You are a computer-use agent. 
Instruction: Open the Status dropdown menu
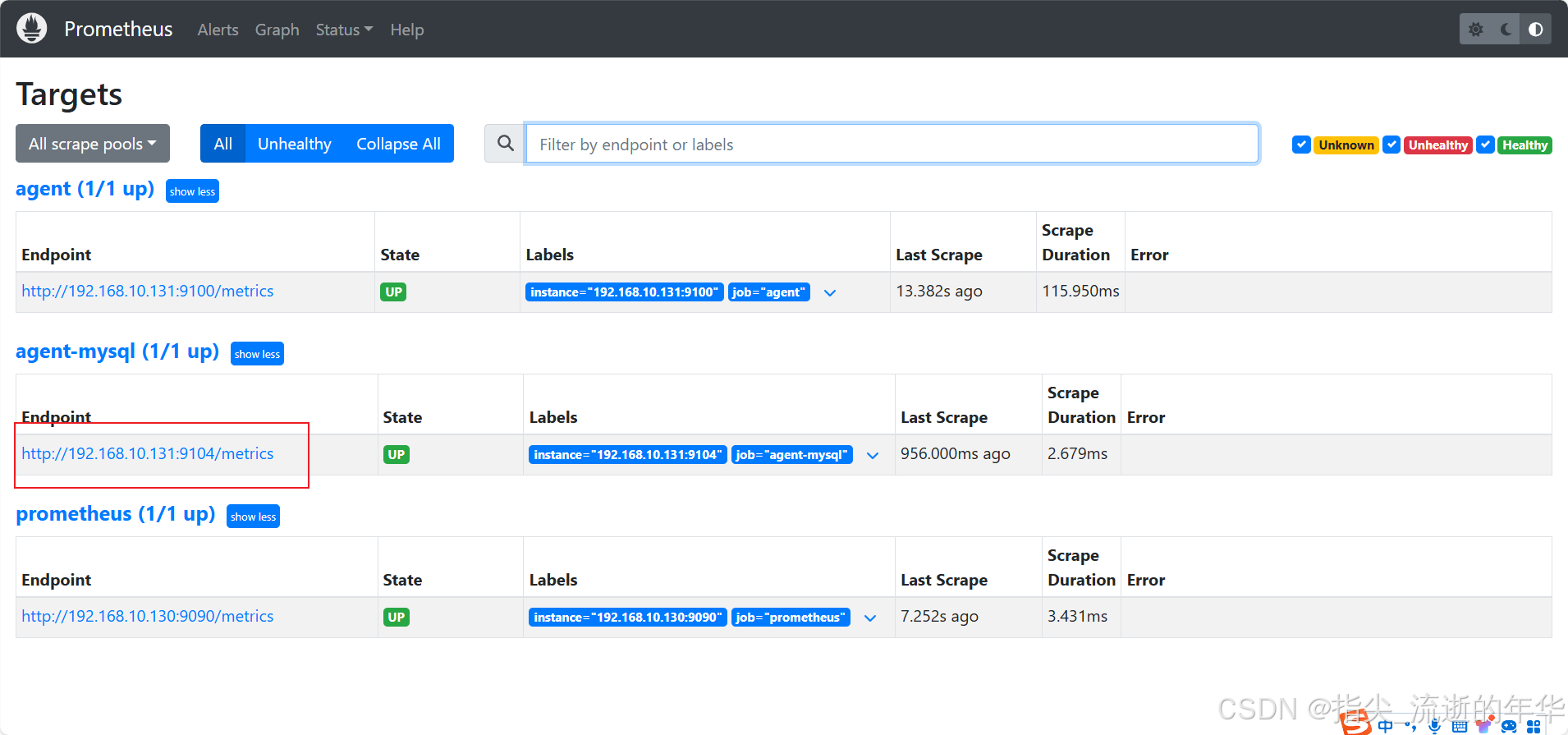pyautogui.click(x=344, y=30)
